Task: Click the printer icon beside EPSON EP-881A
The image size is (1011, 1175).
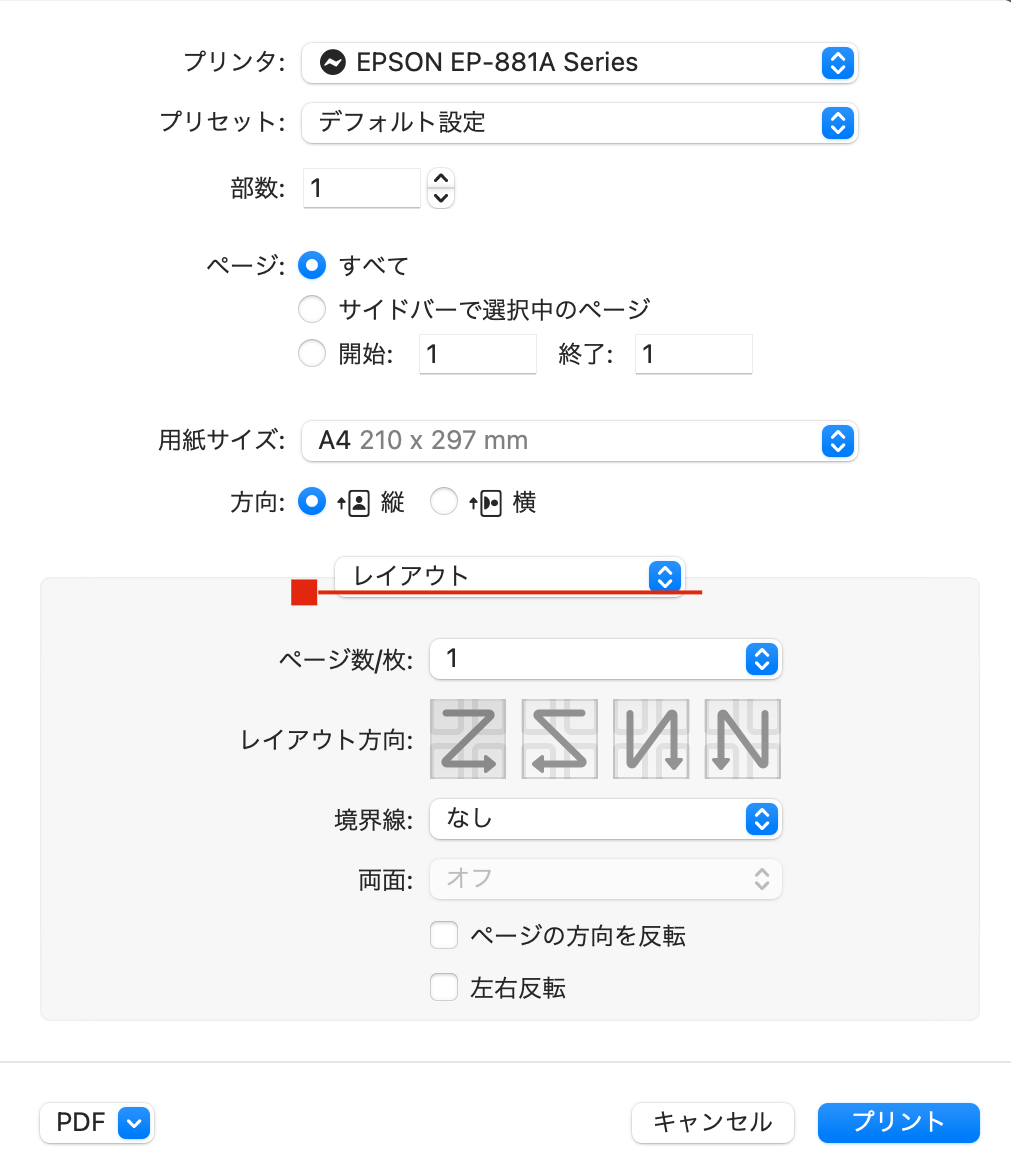Action: [331, 63]
